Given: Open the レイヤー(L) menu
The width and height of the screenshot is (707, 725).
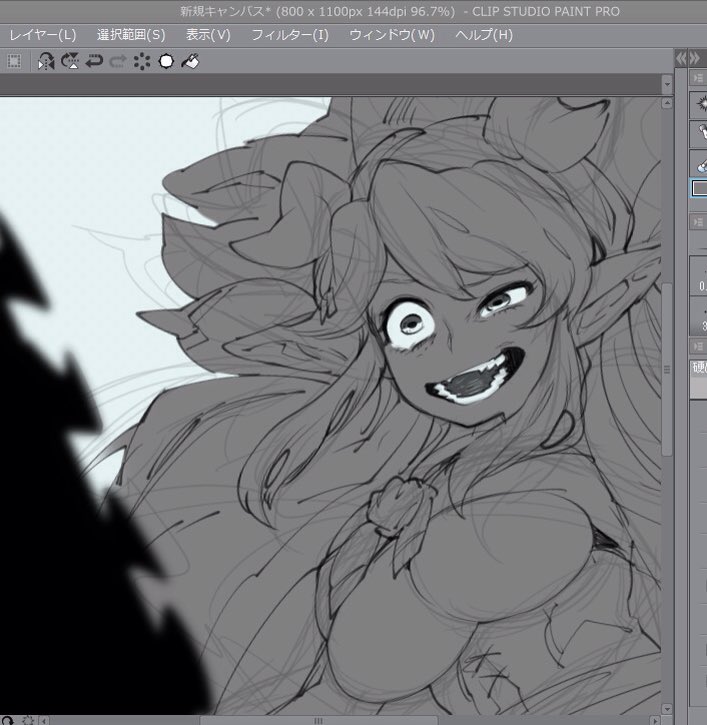Looking at the screenshot, I should tap(43, 35).
